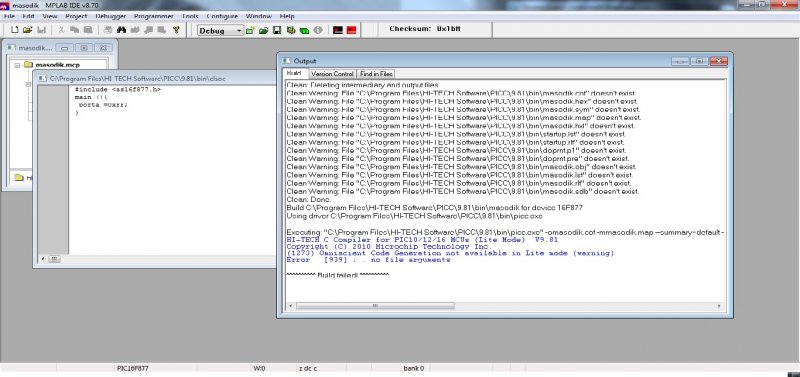800x377 pixels.
Task: Click the editor window scroll-left arrow
Action: [43, 259]
